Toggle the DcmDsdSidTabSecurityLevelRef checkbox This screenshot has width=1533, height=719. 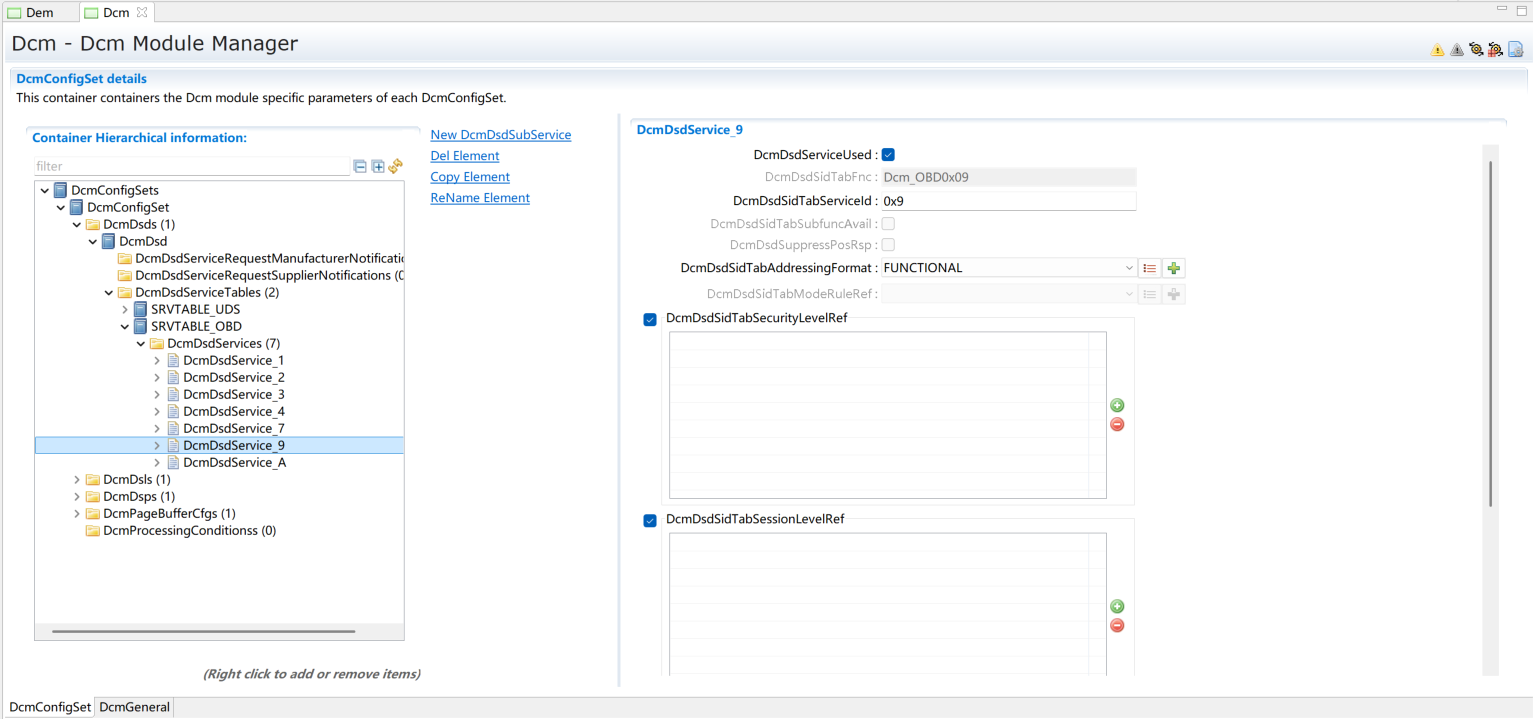coord(650,320)
